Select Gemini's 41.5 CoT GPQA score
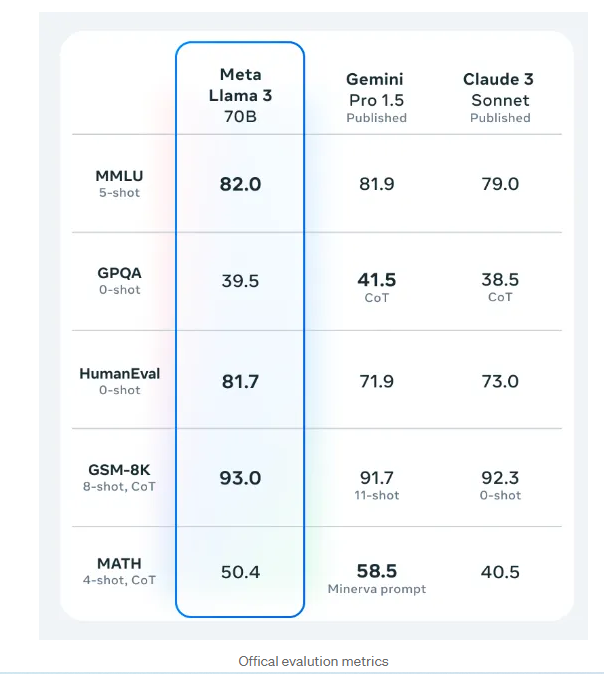 tap(376, 281)
